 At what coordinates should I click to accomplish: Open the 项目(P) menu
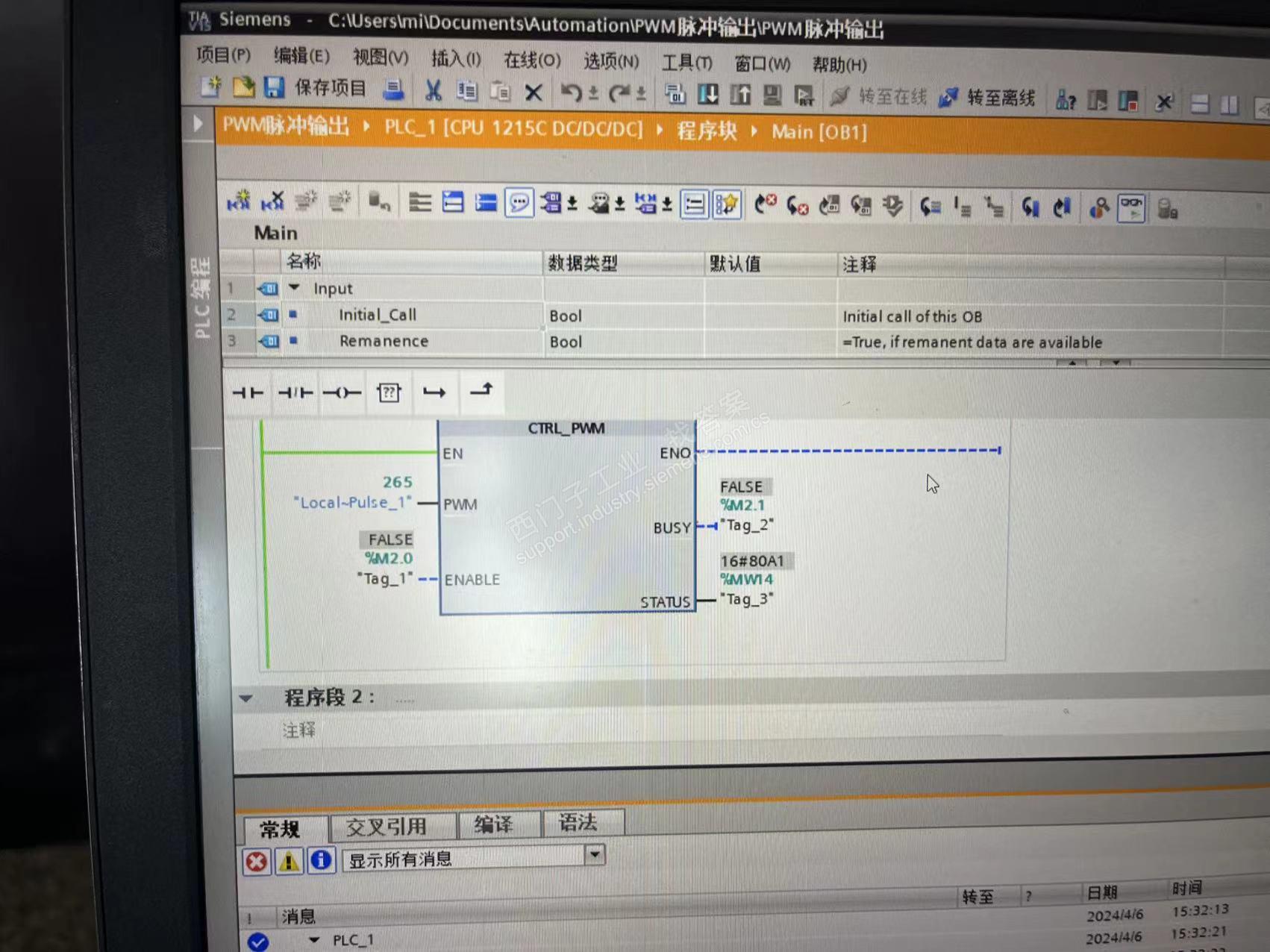(x=223, y=54)
